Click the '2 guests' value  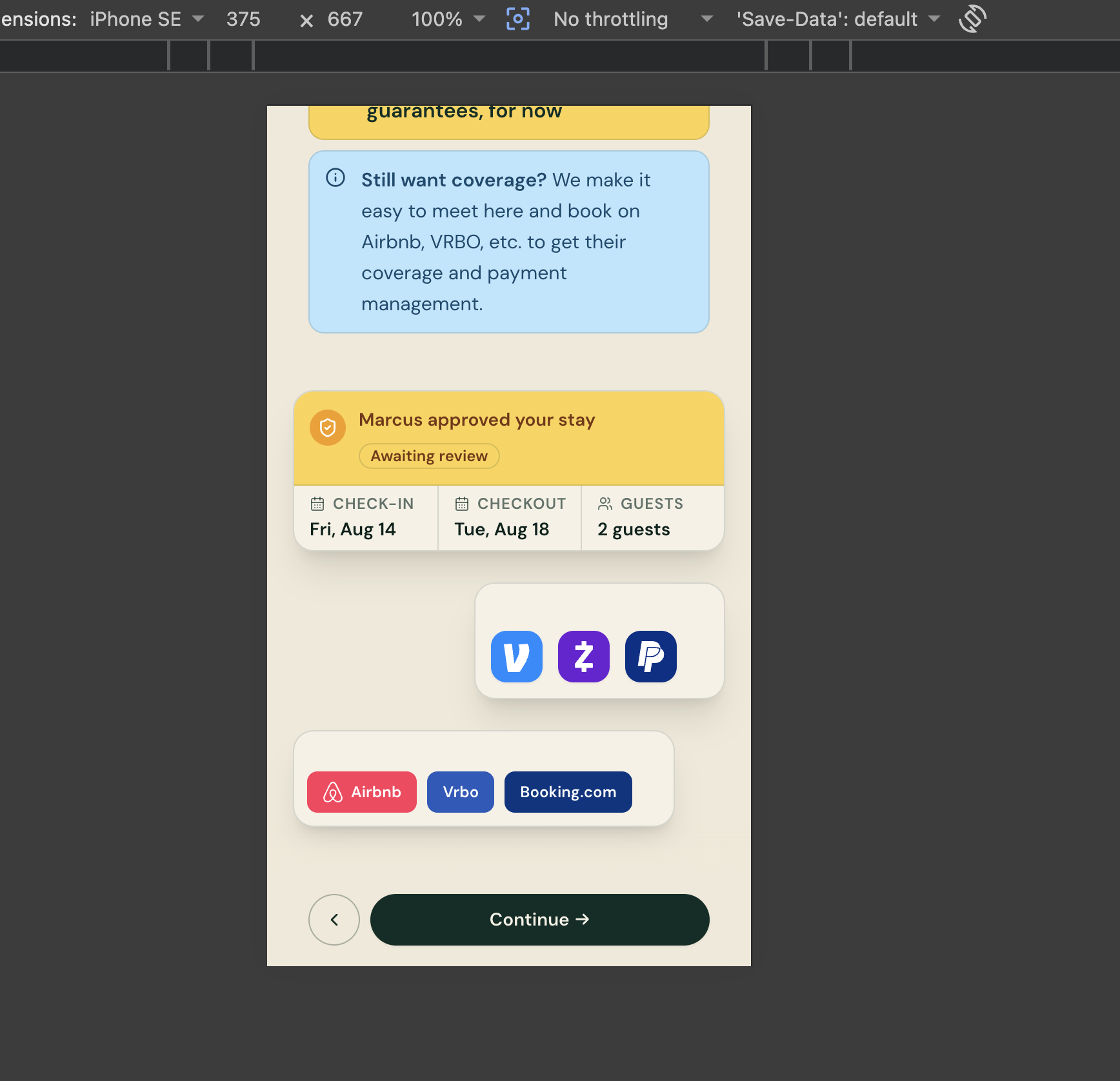coord(634,530)
